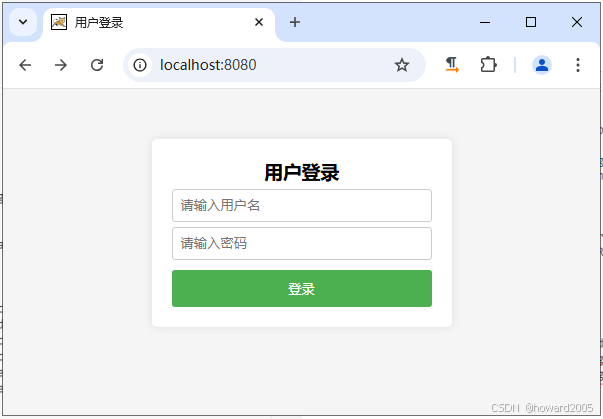Go forward to the next page

(x=61, y=65)
